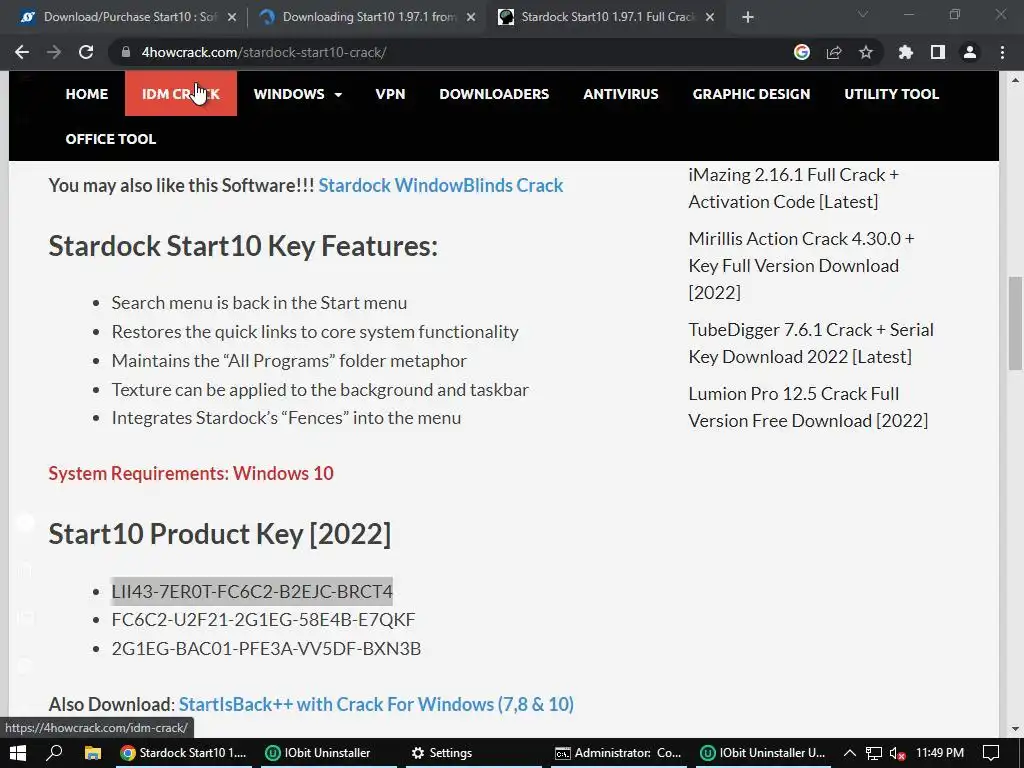Share this page via share icon

(x=833, y=52)
